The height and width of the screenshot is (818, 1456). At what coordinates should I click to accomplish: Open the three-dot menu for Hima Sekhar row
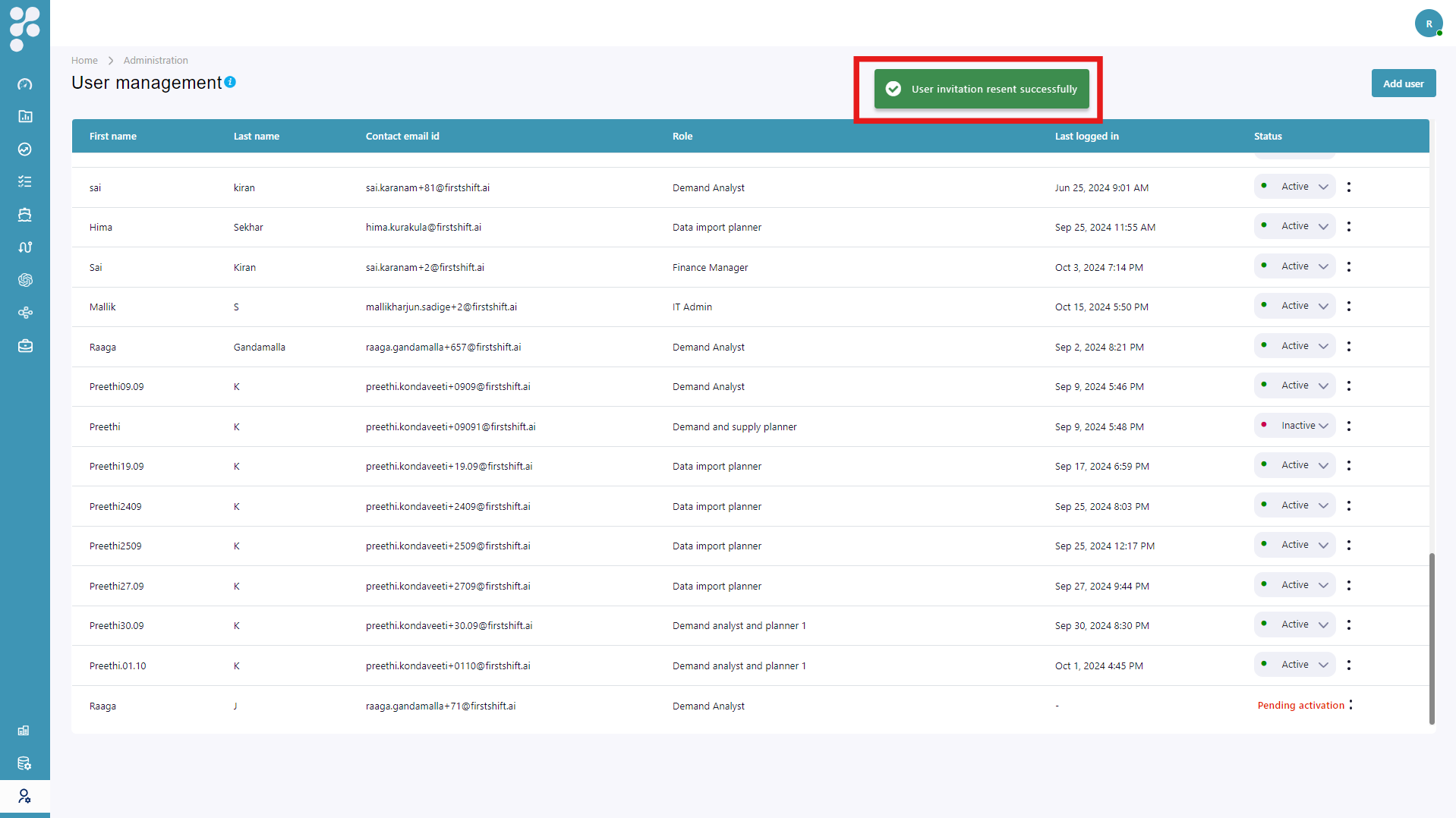point(1349,226)
